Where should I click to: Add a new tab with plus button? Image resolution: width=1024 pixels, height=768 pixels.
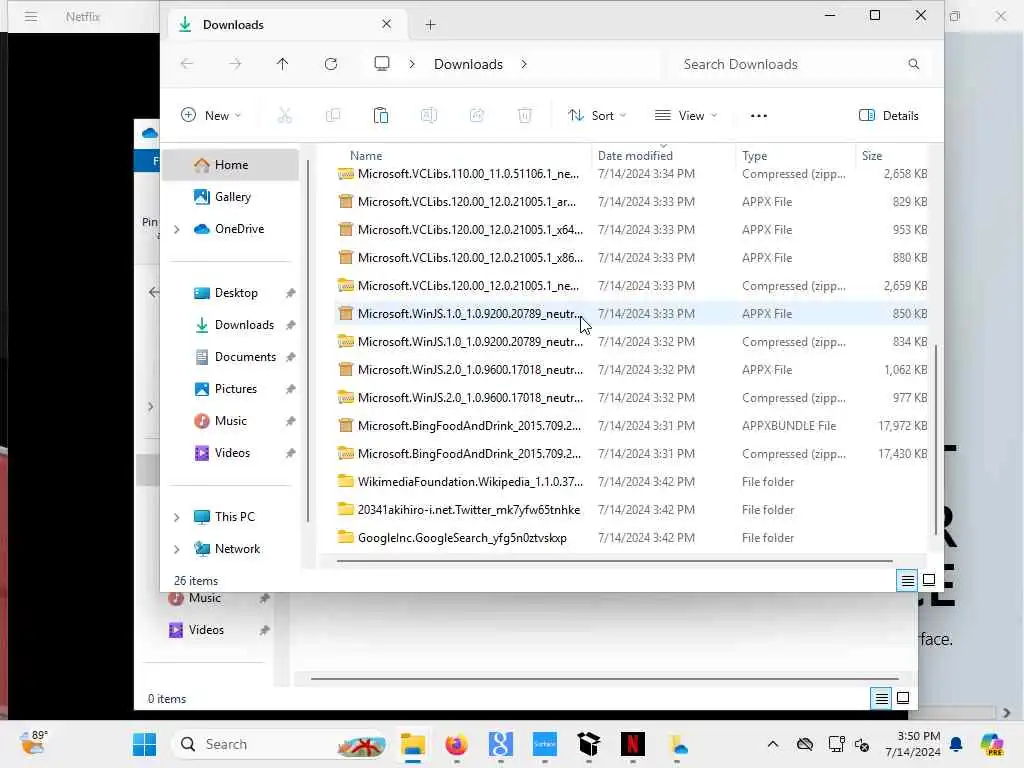point(430,25)
